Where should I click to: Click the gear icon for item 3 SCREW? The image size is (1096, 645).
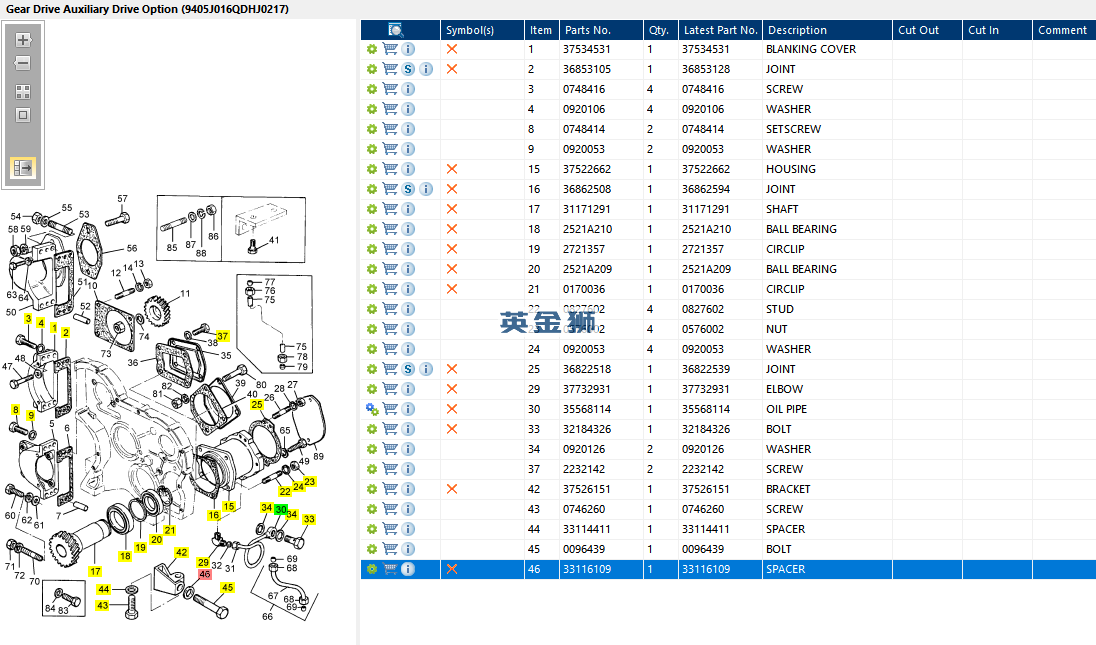pos(372,89)
